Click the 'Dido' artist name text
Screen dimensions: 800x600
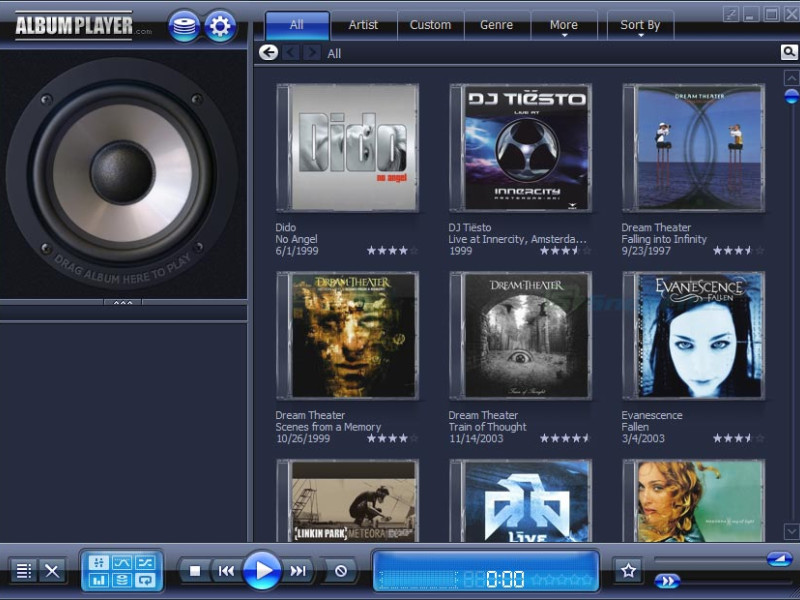286,228
